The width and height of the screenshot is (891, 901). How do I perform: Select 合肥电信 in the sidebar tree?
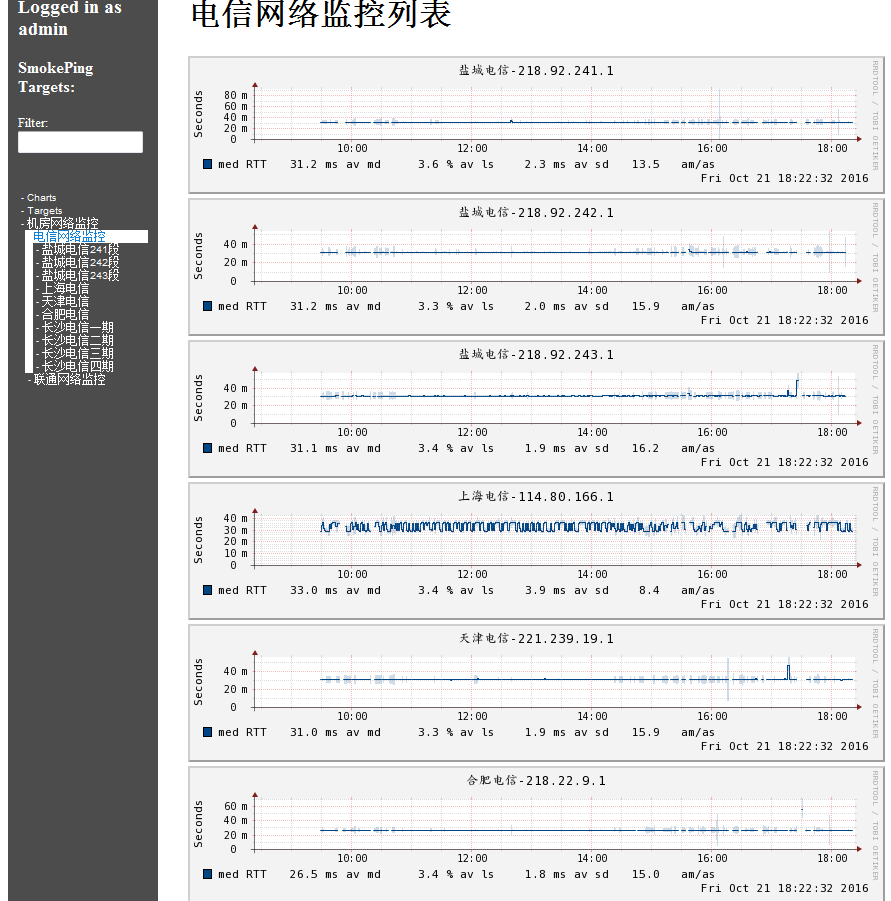click(65, 314)
